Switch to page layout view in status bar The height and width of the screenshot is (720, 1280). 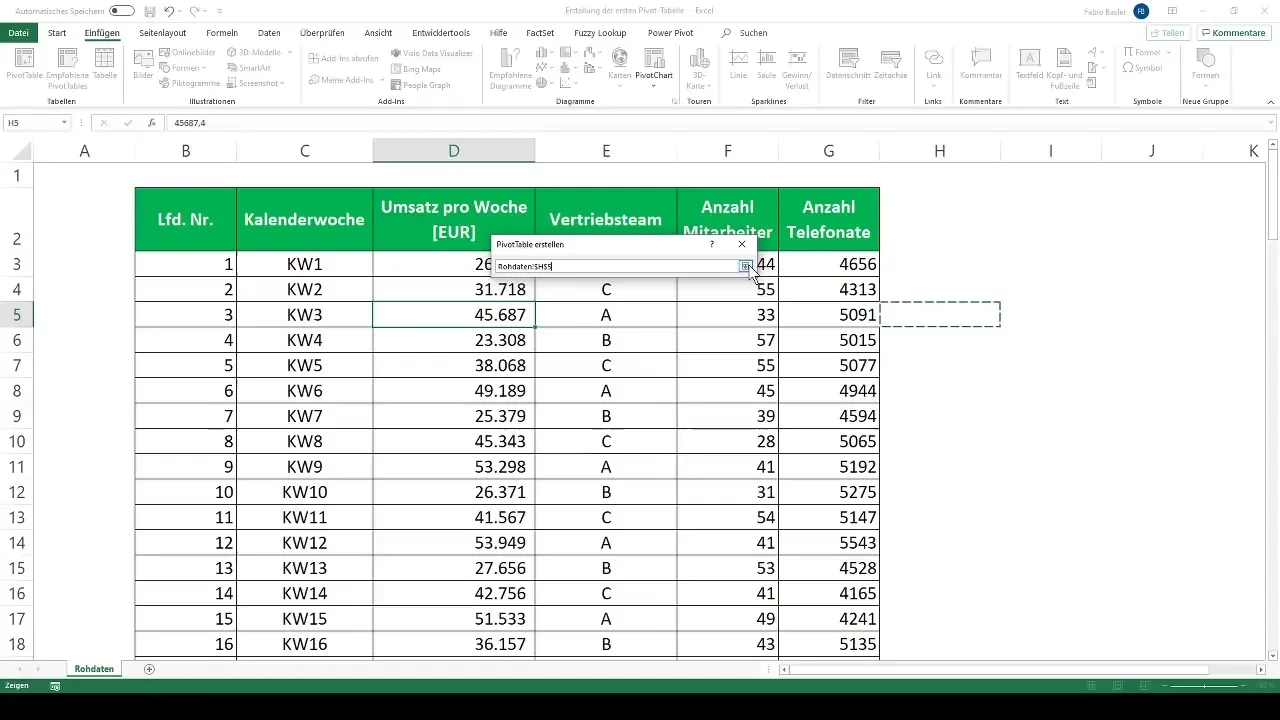point(1118,686)
